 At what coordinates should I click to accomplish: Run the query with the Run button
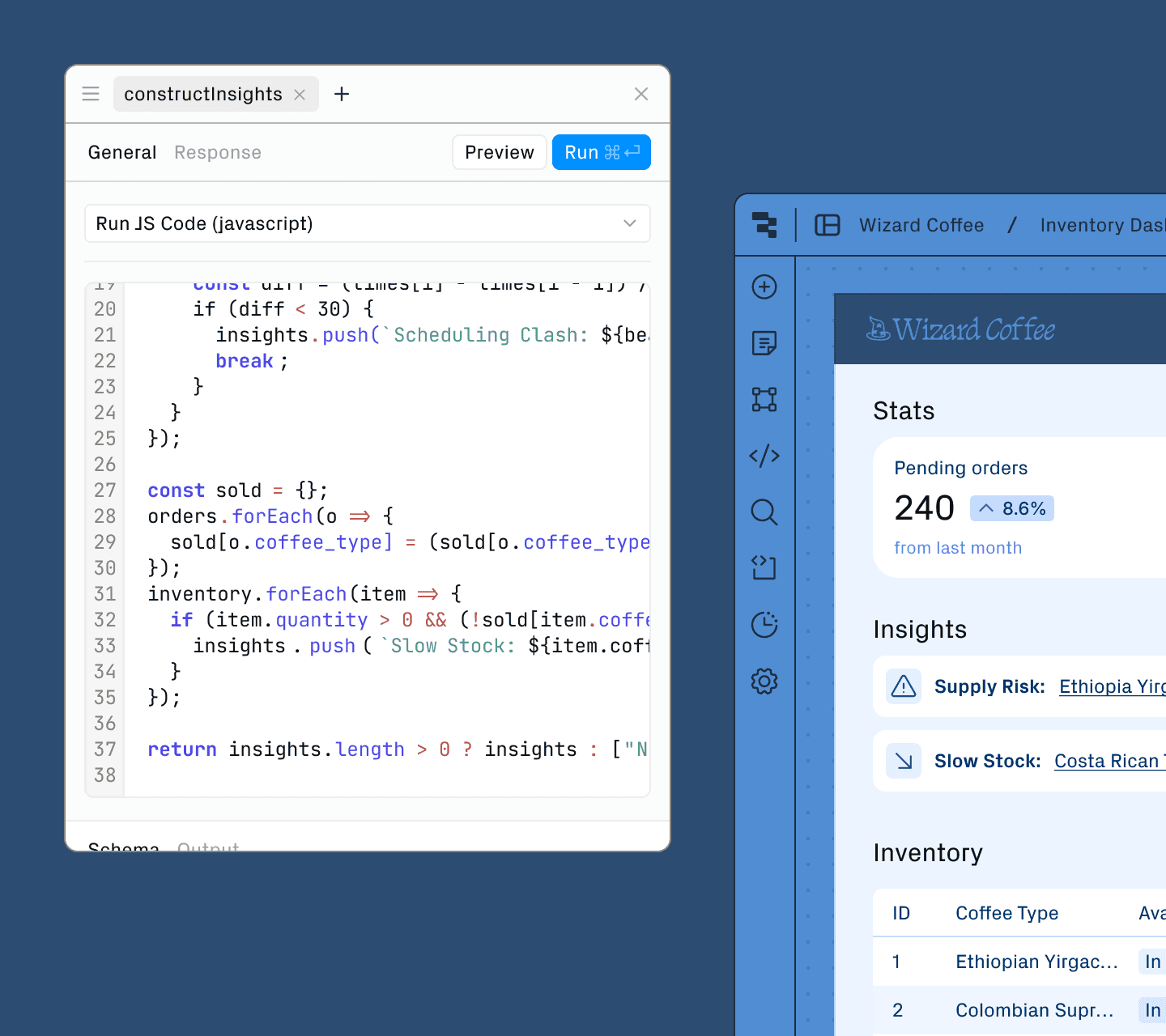tap(601, 151)
